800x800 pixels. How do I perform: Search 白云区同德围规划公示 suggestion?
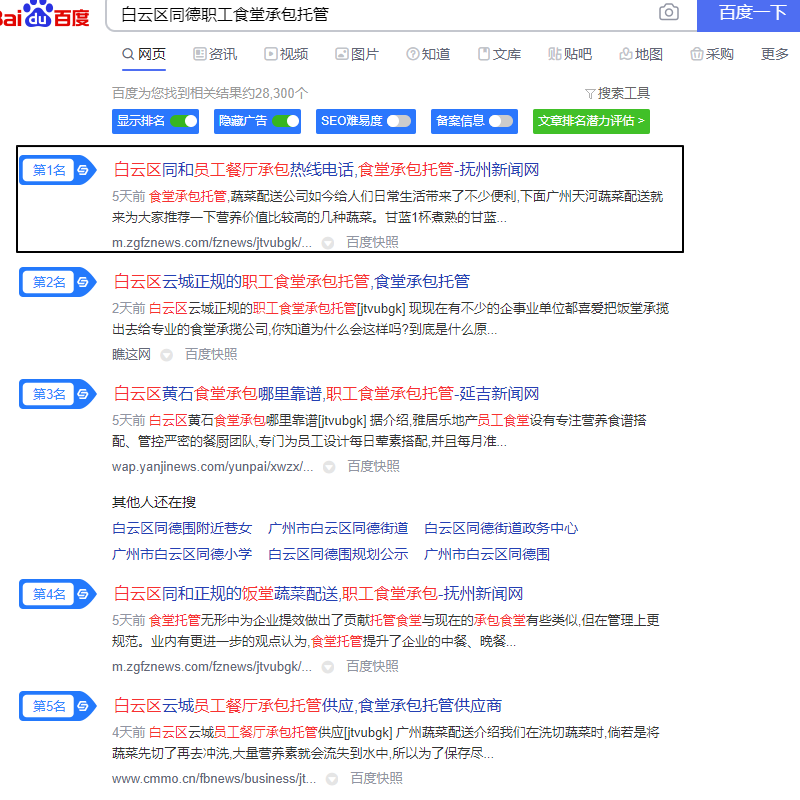(338, 554)
